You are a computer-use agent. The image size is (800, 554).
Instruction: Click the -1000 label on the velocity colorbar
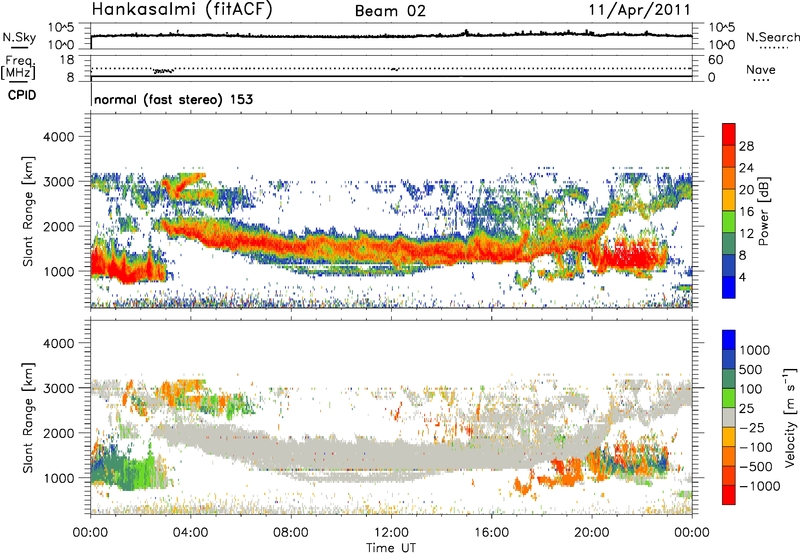759,486
